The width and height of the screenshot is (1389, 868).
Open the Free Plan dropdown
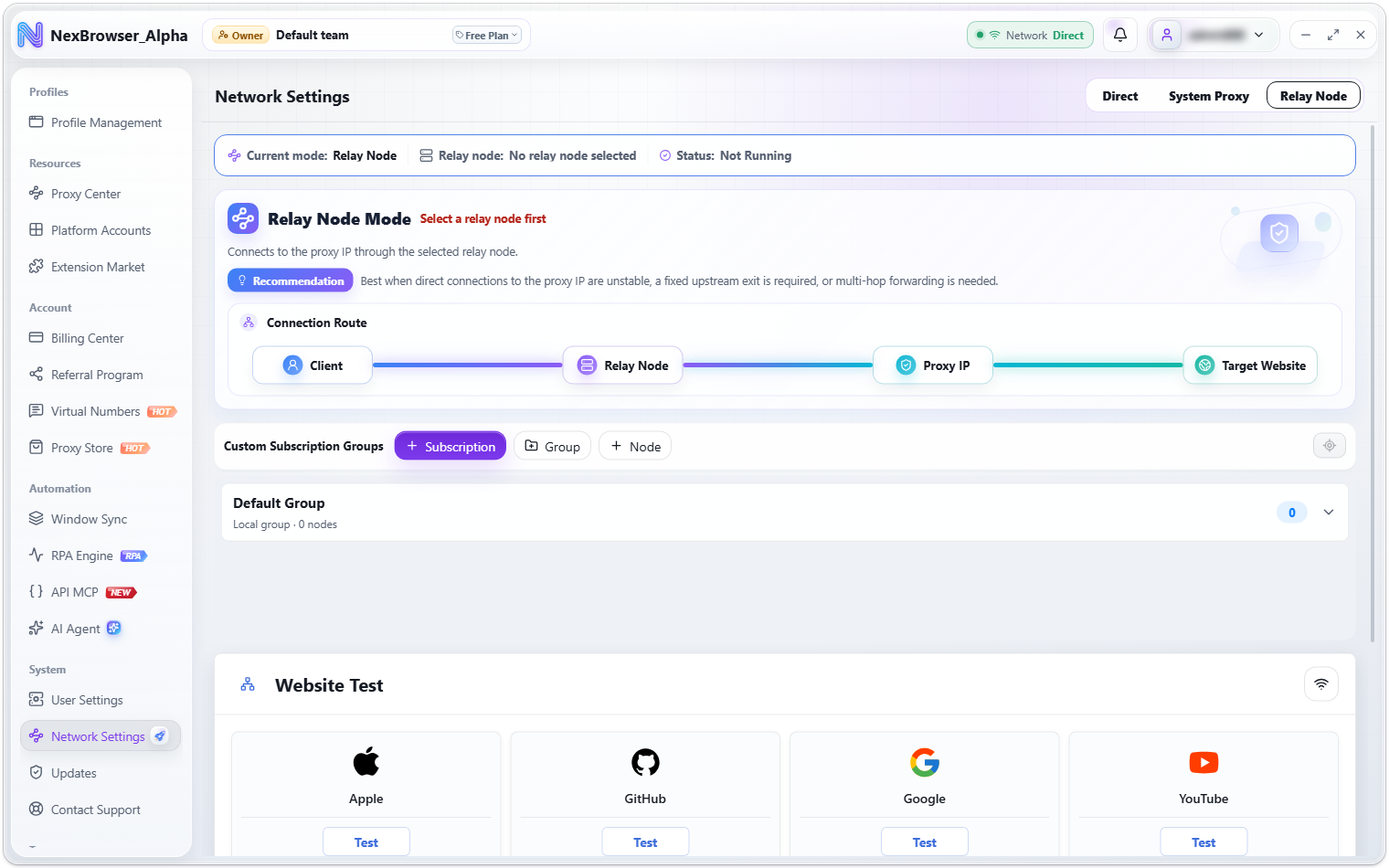click(x=486, y=36)
